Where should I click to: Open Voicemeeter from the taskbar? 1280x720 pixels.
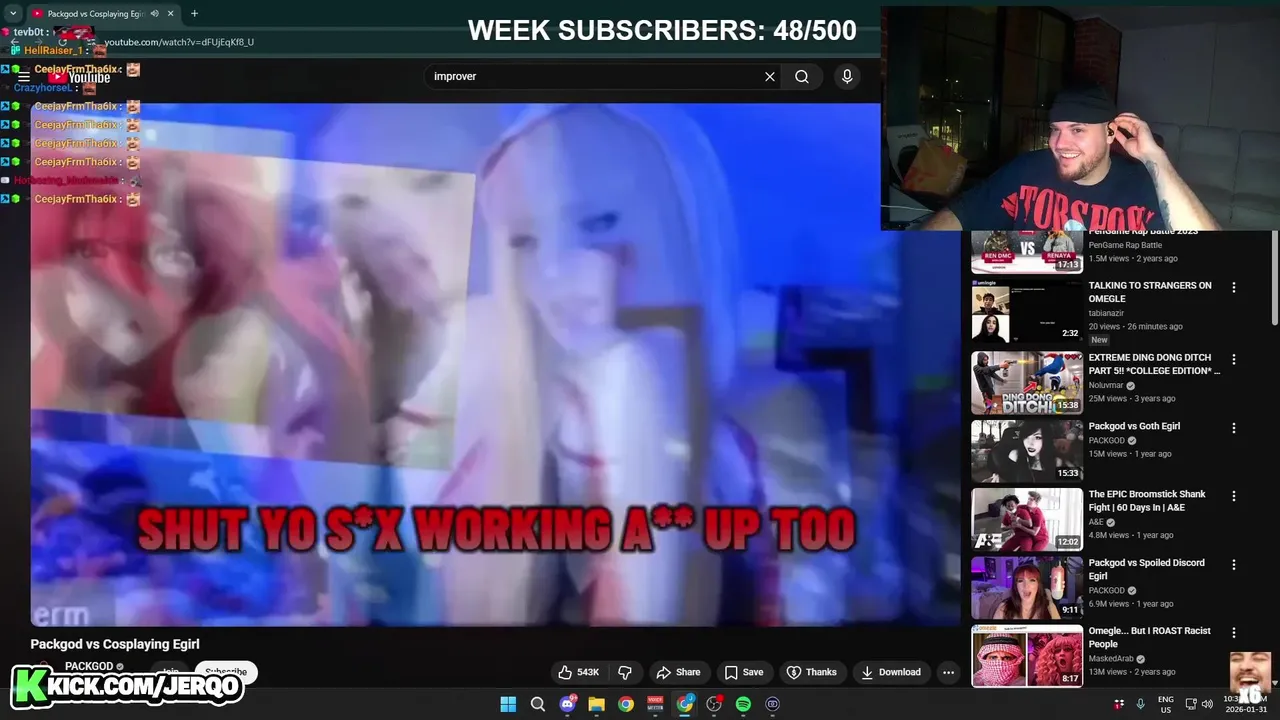655,704
